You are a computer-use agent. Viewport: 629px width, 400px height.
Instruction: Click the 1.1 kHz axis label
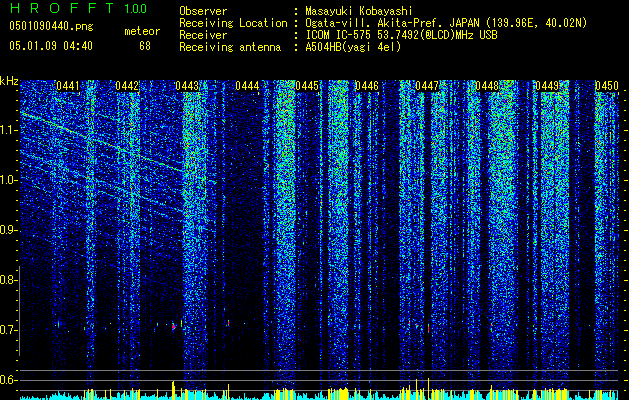pos(9,130)
